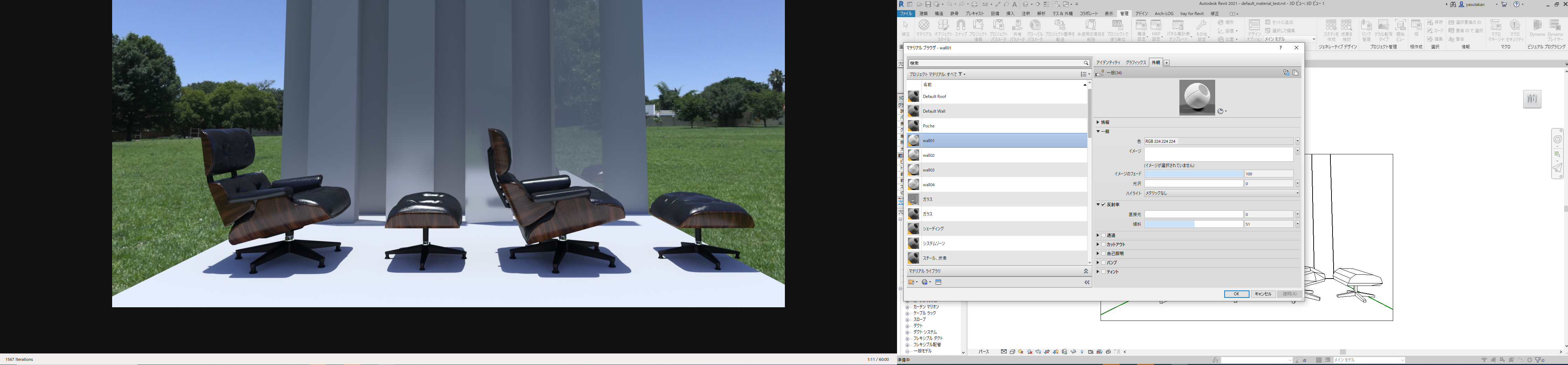Open the メイン モデル design option dropdown
This screenshot has height=365, width=1568.
[x=1289, y=39]
